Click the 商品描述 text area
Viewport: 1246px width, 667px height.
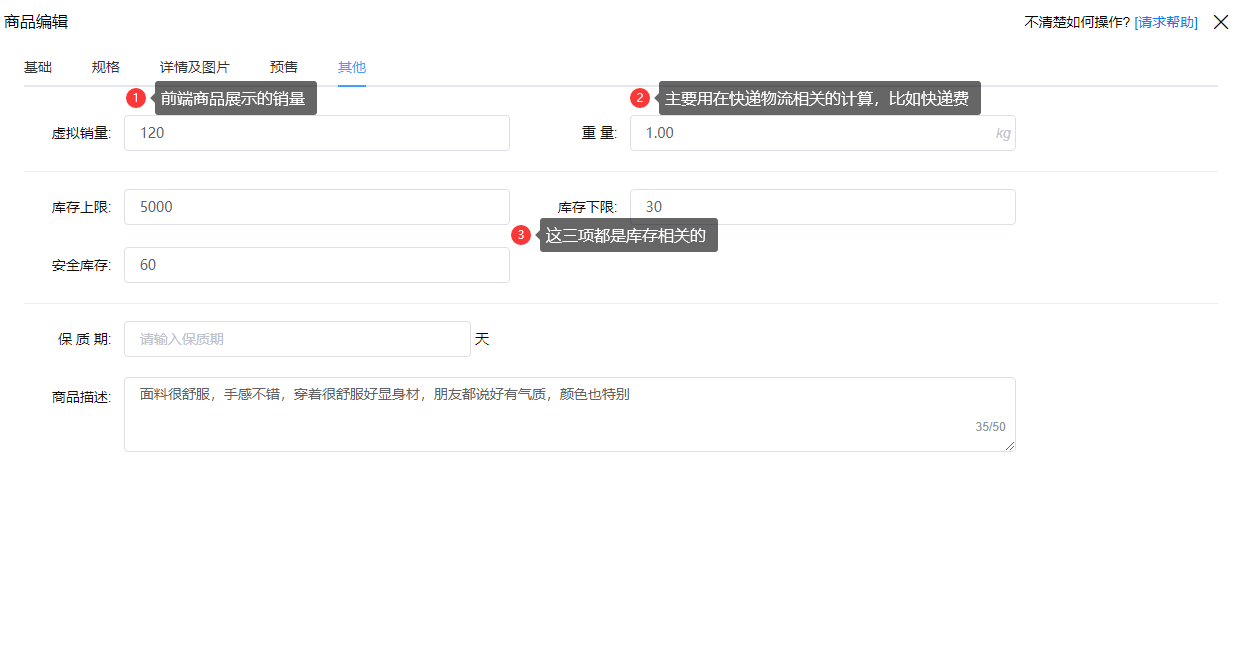point(568,413)
